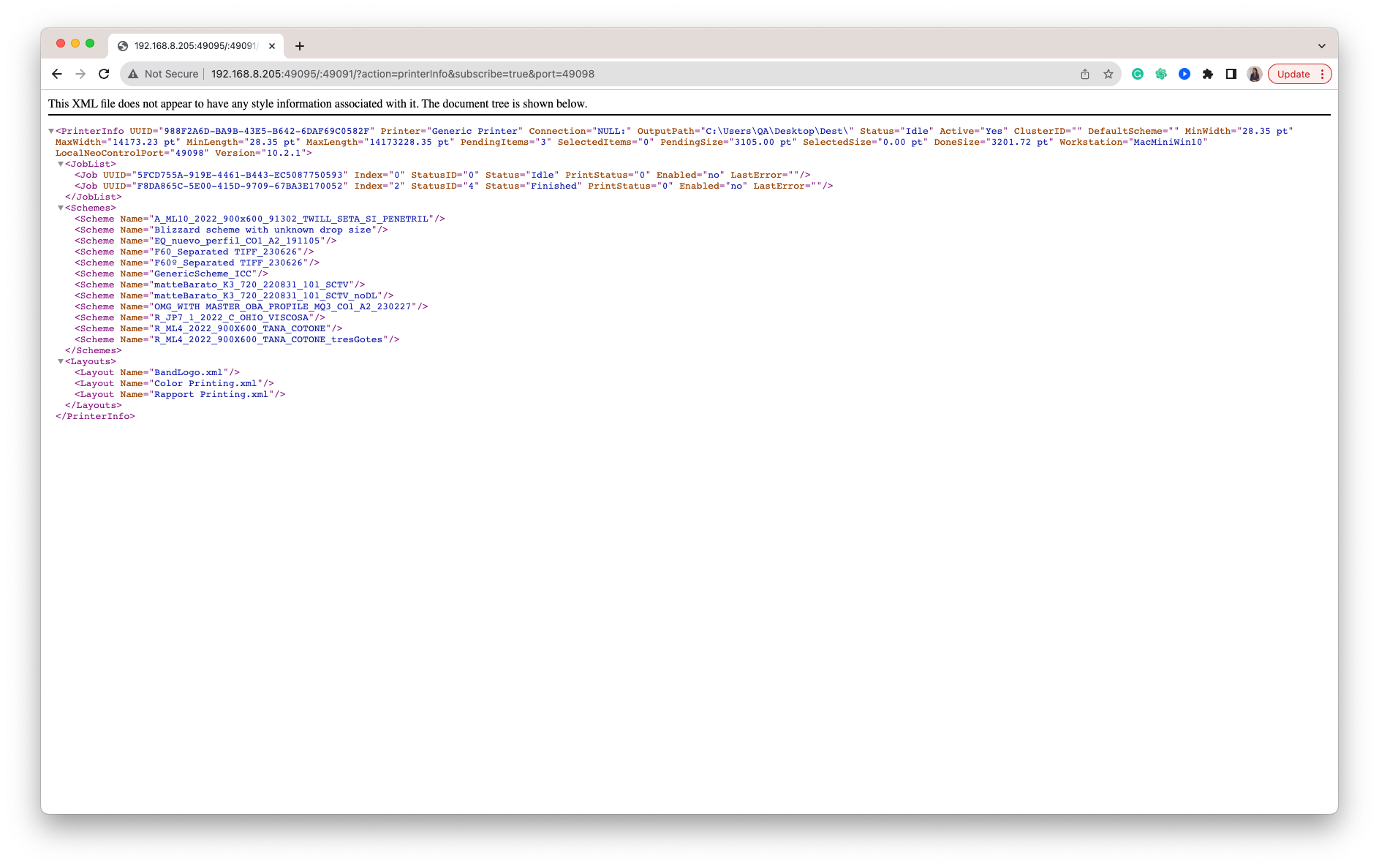The height and width of the screenshot is (868, 1379).
Task: Share this page via share icon
Action: [1085, 74]
